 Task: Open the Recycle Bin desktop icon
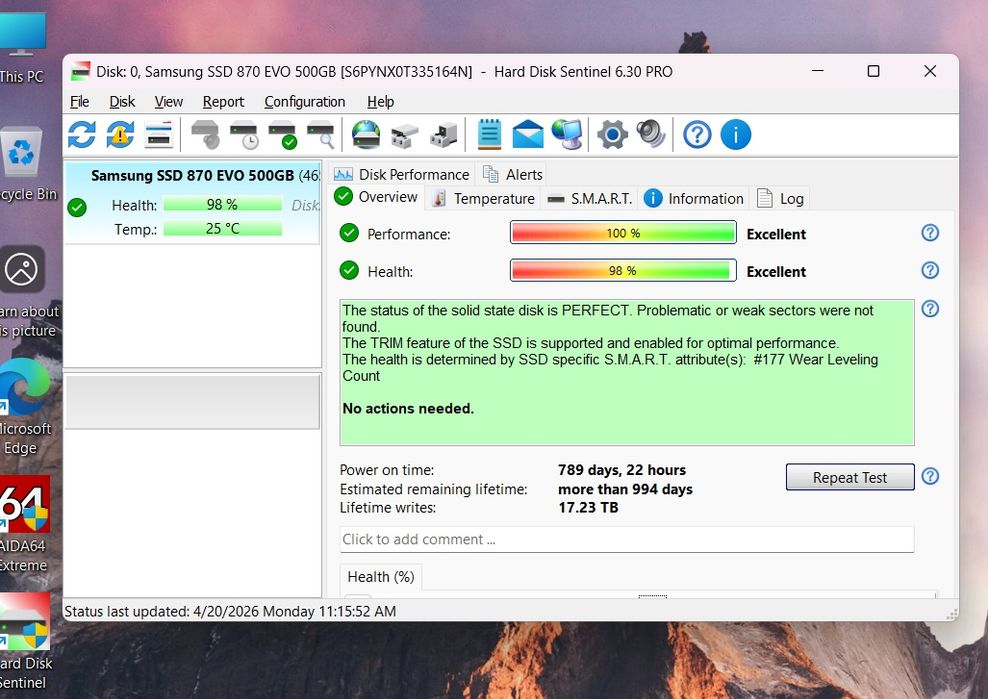(x=24, y=164)
